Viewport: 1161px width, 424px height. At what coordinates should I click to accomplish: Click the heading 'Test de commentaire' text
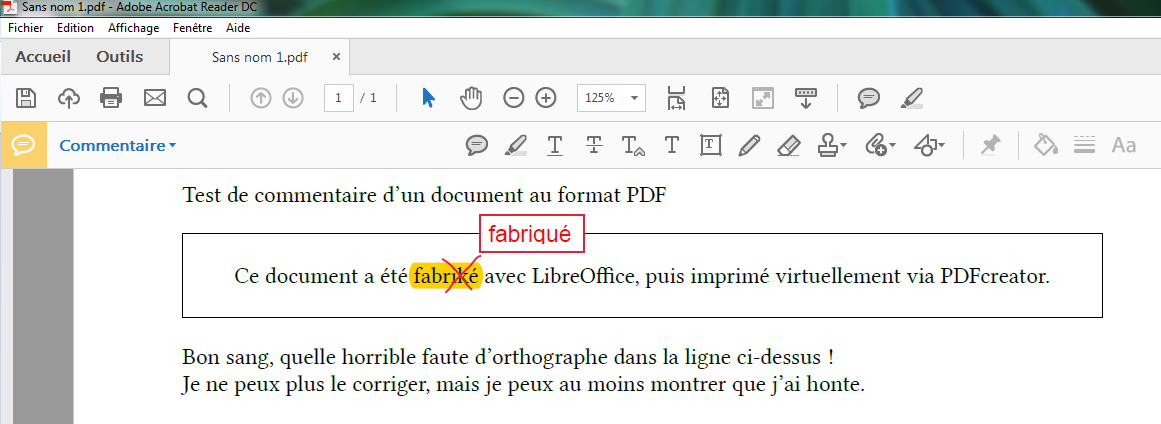pyautogui.click(x=424, y=196)
